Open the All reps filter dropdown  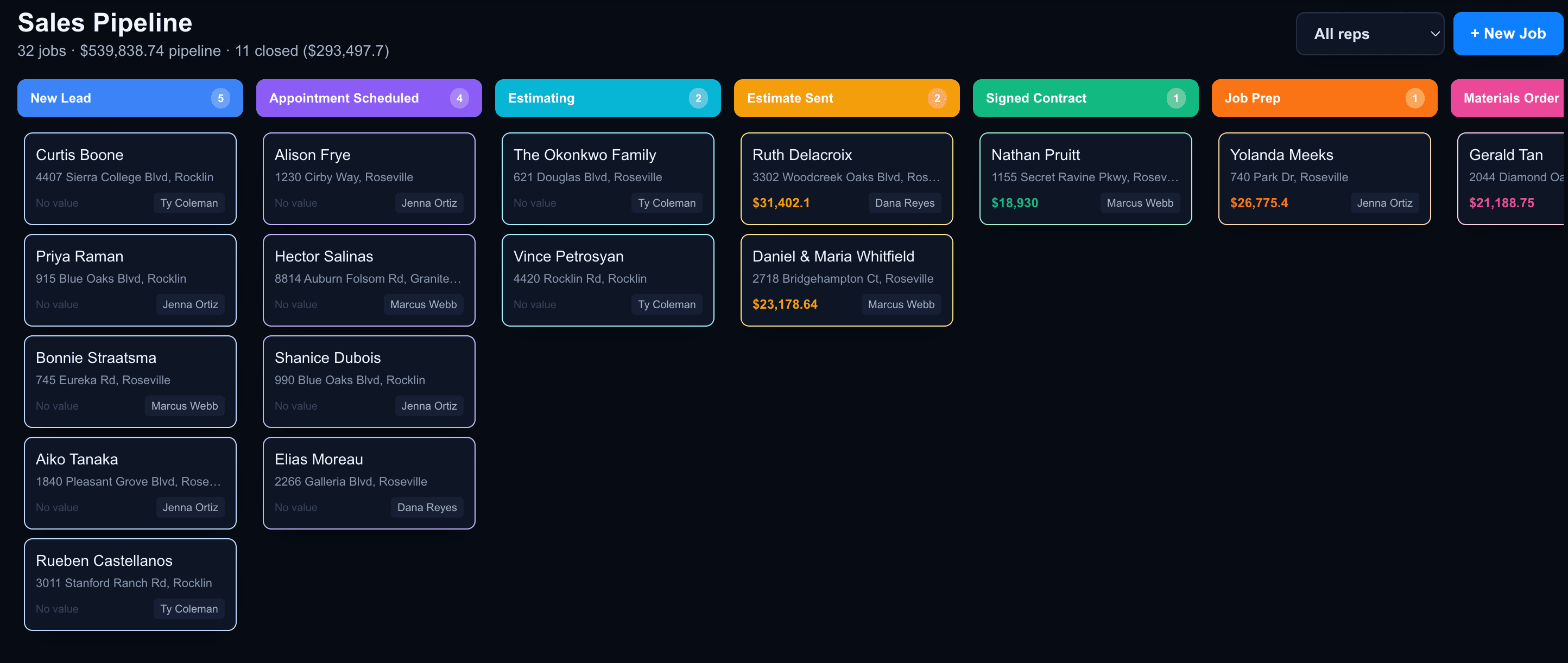pyautogui.click(x=1370, y=34)
